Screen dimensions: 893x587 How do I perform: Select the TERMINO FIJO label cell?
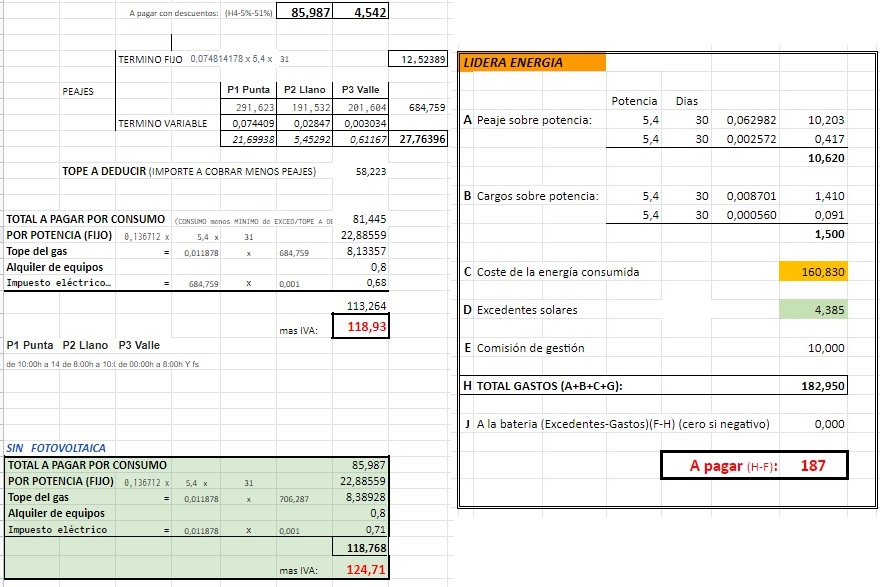[x=150, y=59]
